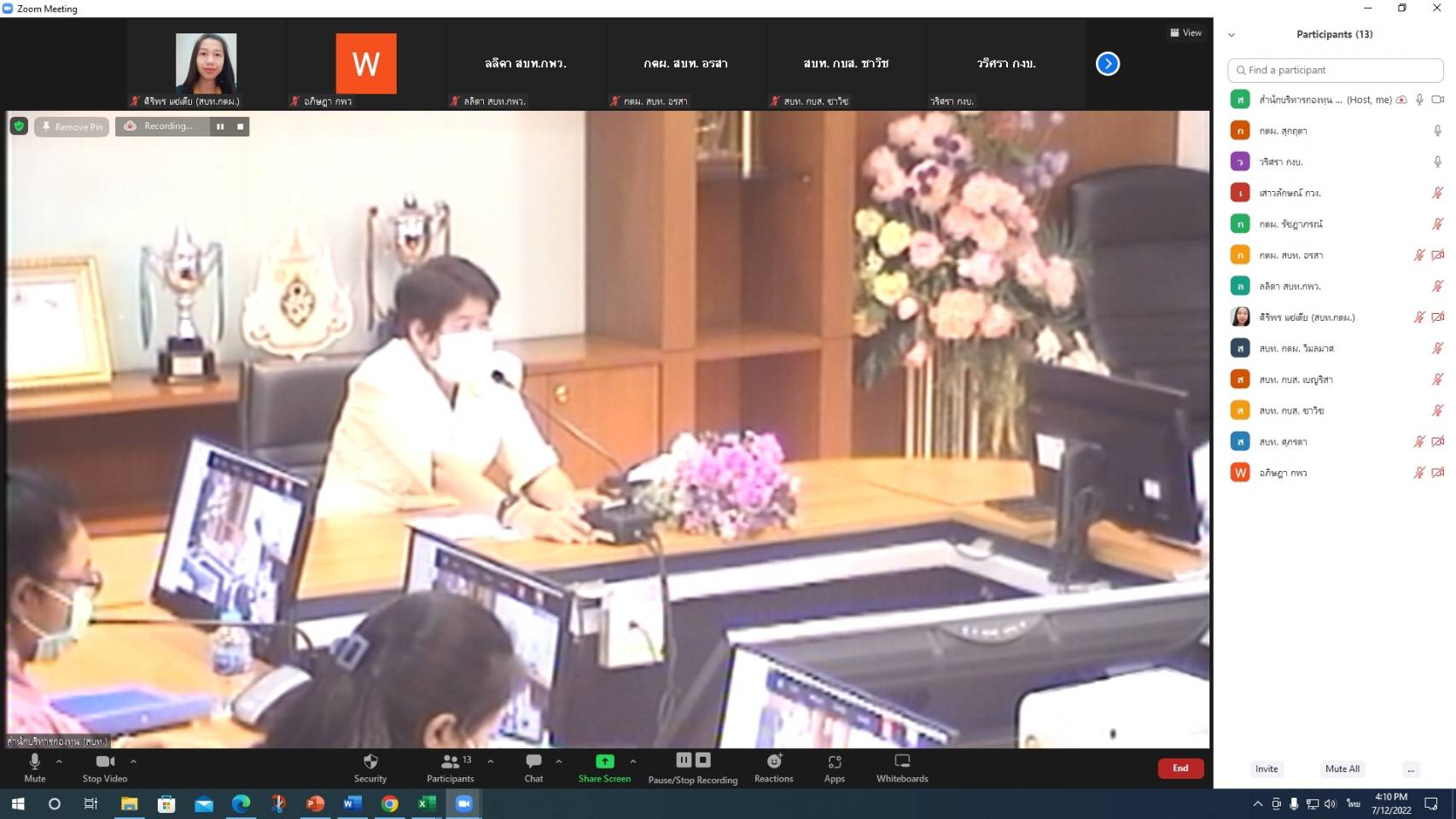The height and width of the screenshot is (819, 1456).
Task: Click inside Find a participant search box
Action: tap(1336, 70)
